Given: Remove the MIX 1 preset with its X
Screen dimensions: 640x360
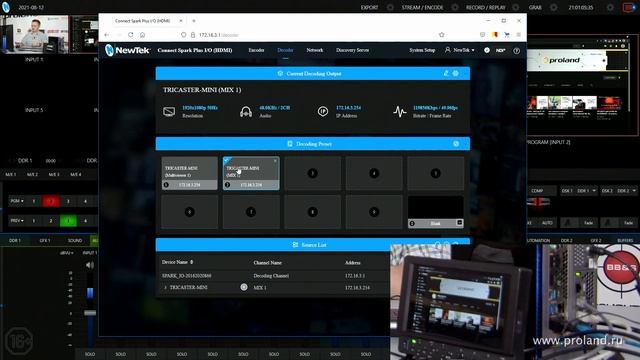Looking at the screenshot, I should pyautogui.click(x=275, y=161).
